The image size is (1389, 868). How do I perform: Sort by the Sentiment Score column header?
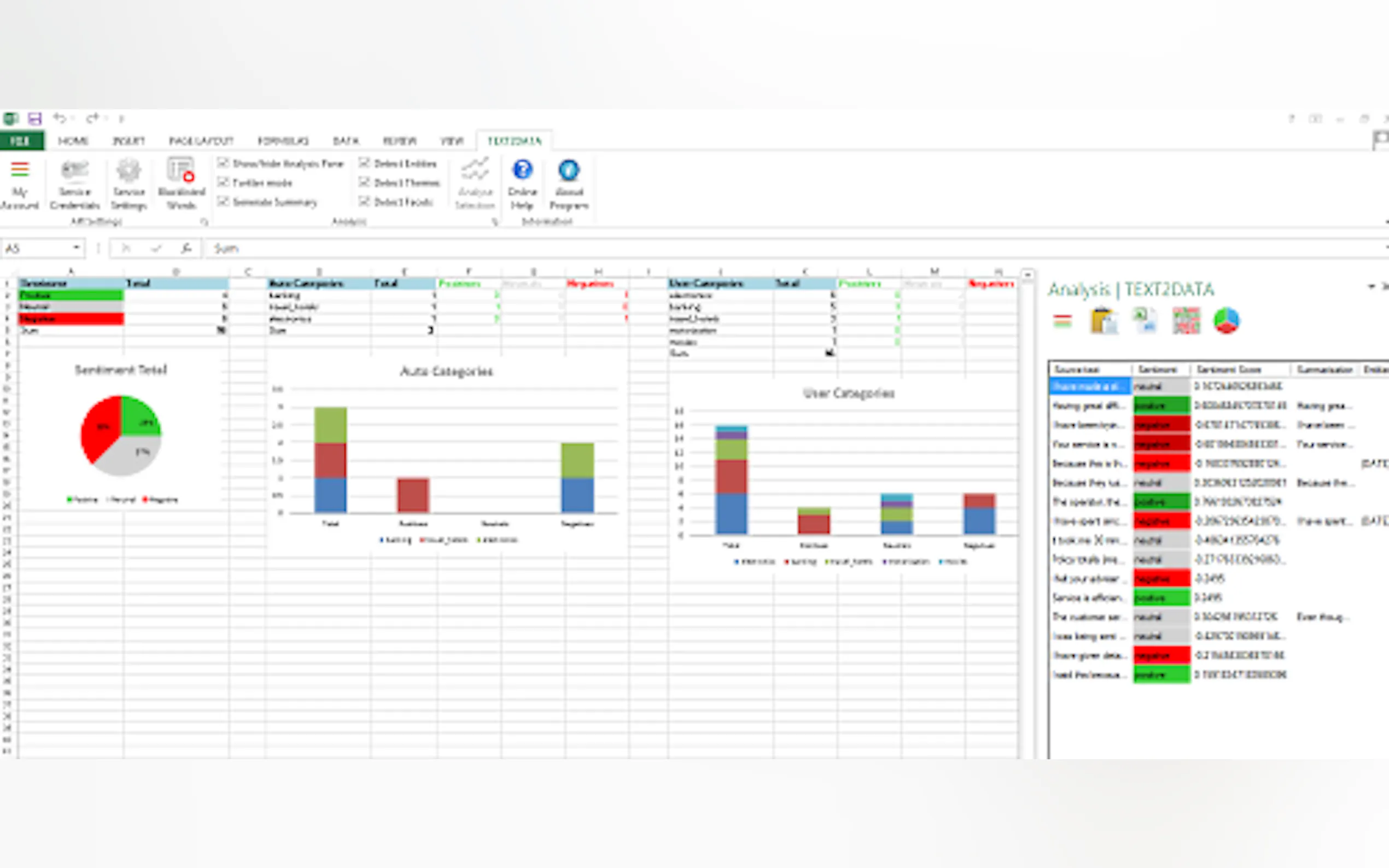click(1229, 369)
